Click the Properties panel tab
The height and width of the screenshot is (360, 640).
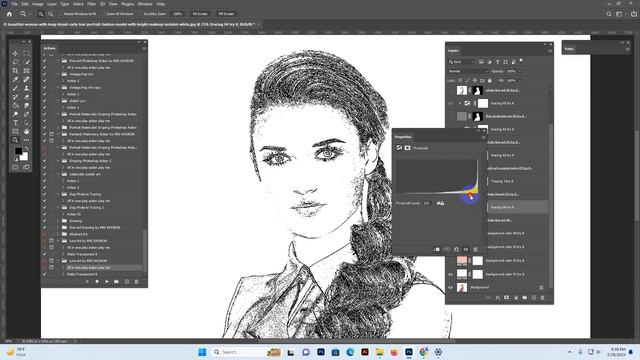click(x=403, y=137)
